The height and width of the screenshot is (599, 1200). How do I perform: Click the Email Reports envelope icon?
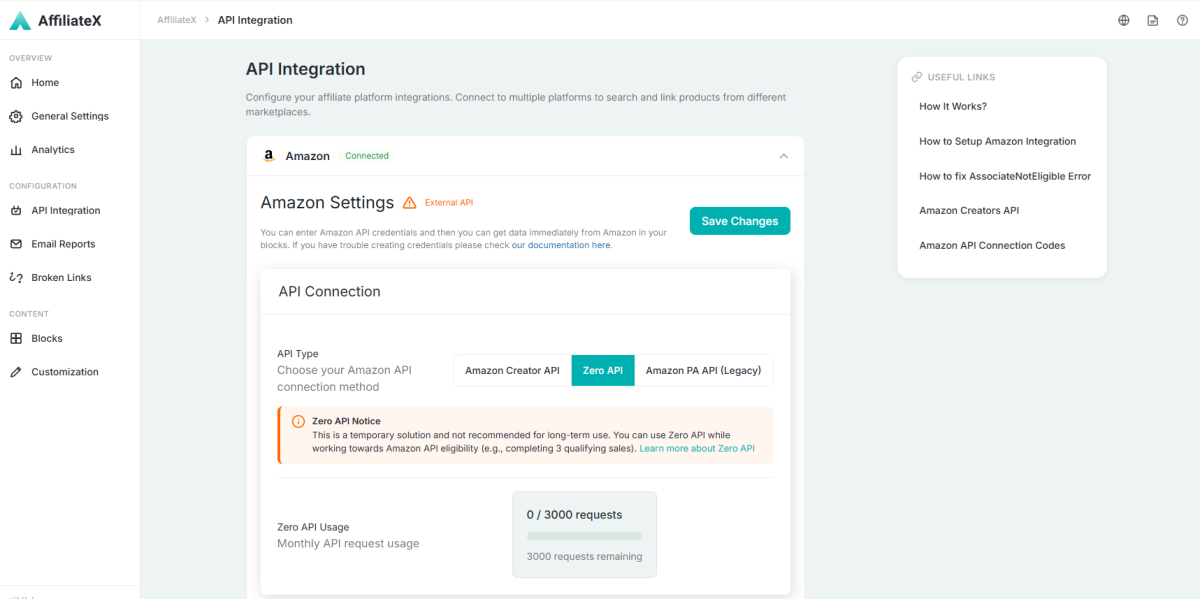[x=16, y=244]
